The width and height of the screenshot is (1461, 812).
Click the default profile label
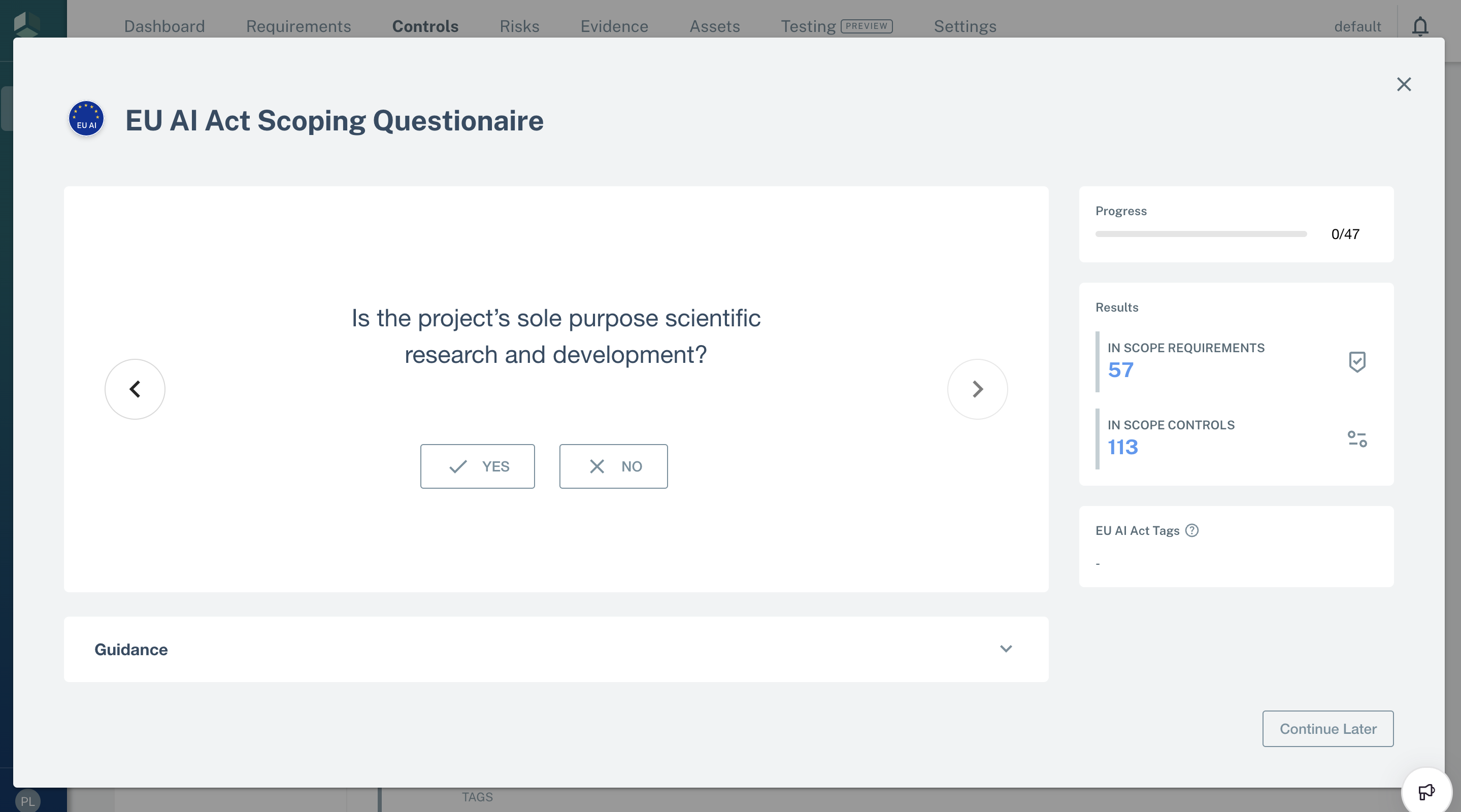1358,25
